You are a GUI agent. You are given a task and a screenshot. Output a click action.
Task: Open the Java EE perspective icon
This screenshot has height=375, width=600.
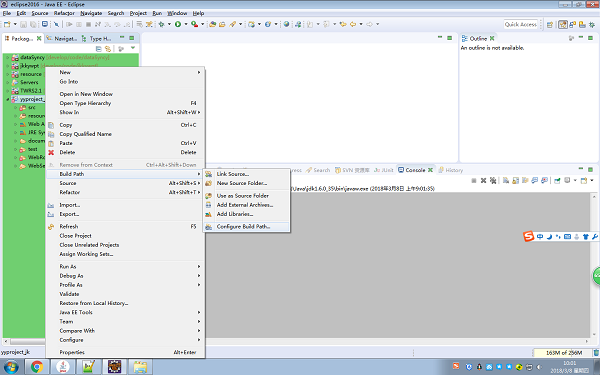click(562, 24)
